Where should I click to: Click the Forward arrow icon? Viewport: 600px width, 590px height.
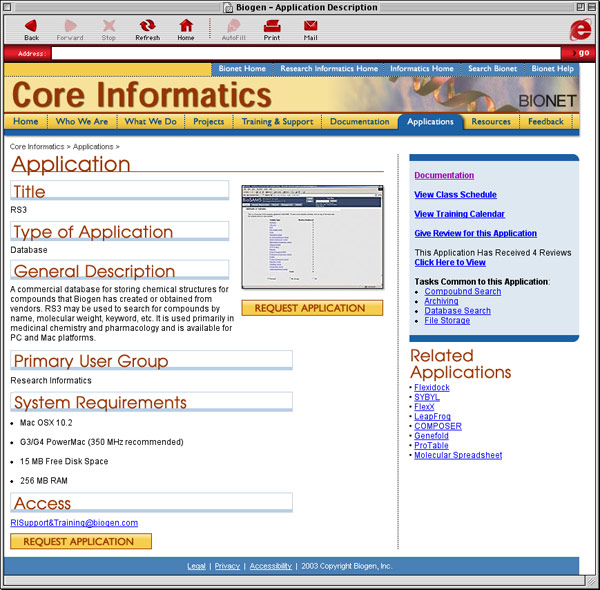[x=70, y=26]
